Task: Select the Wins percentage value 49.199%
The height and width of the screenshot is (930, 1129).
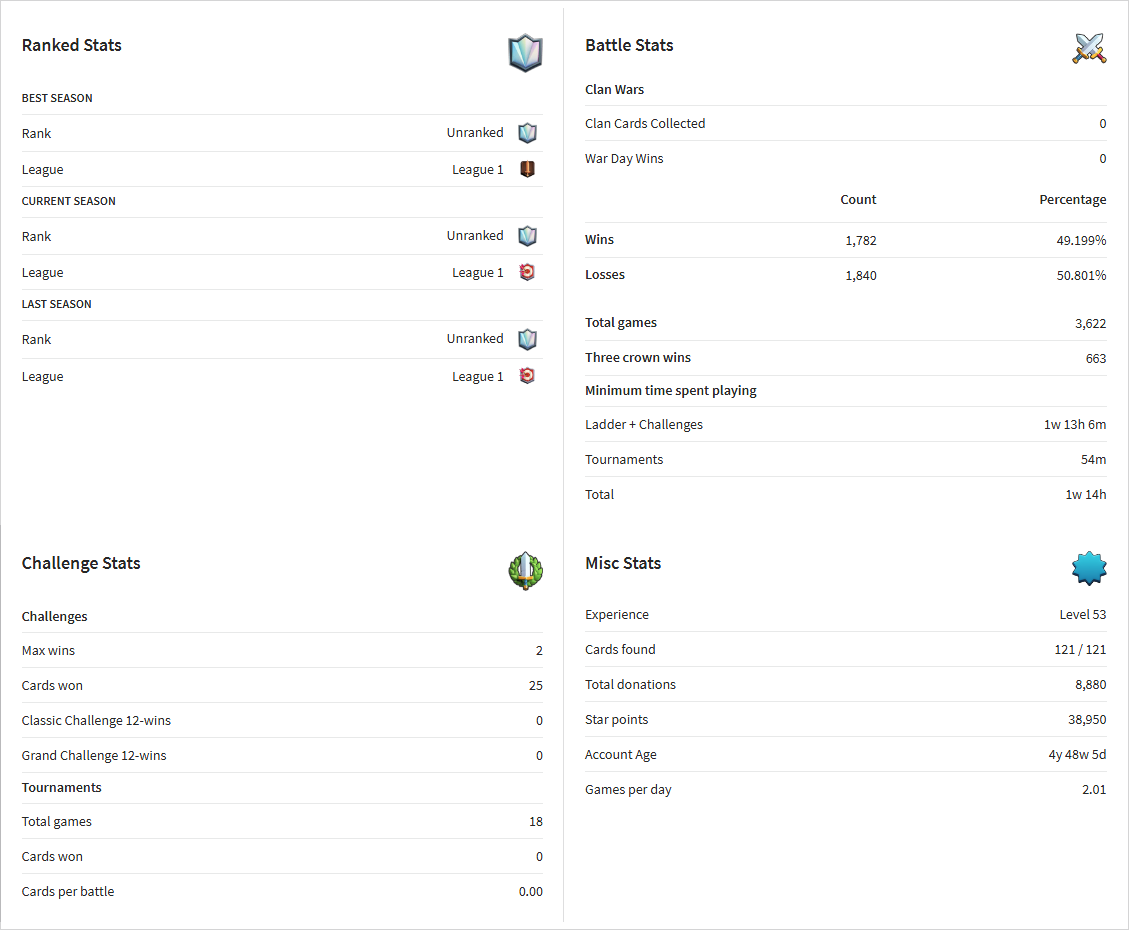Action: click(x=1081, y=240)
